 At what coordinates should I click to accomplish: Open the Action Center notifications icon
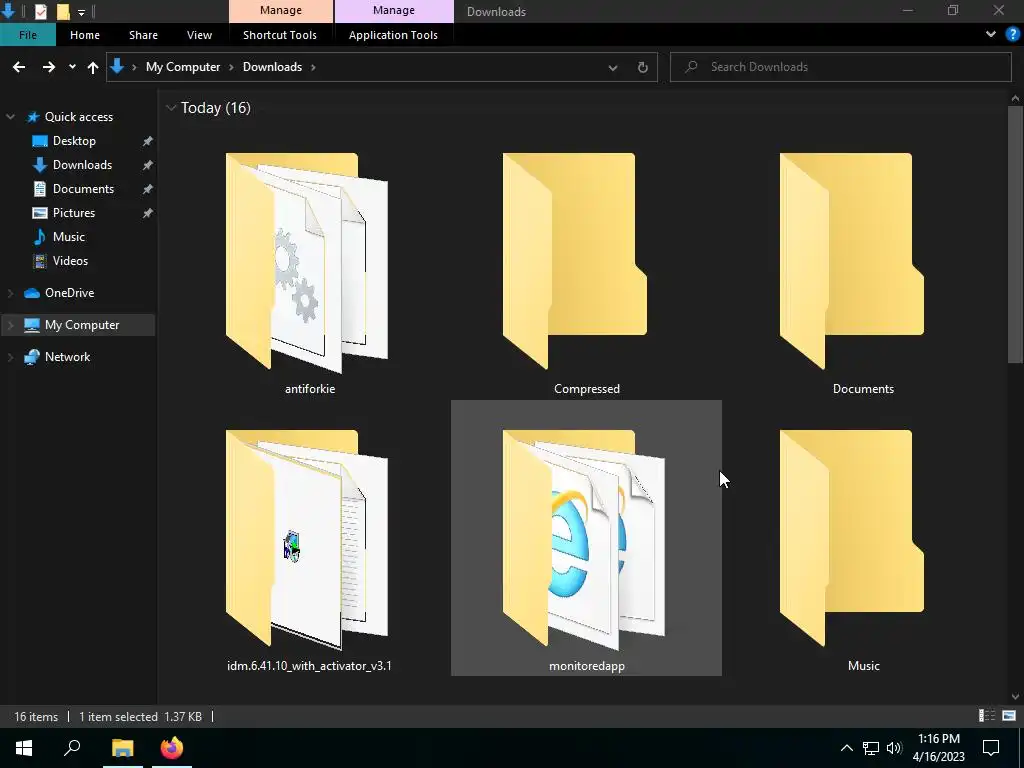pos(991,748)
